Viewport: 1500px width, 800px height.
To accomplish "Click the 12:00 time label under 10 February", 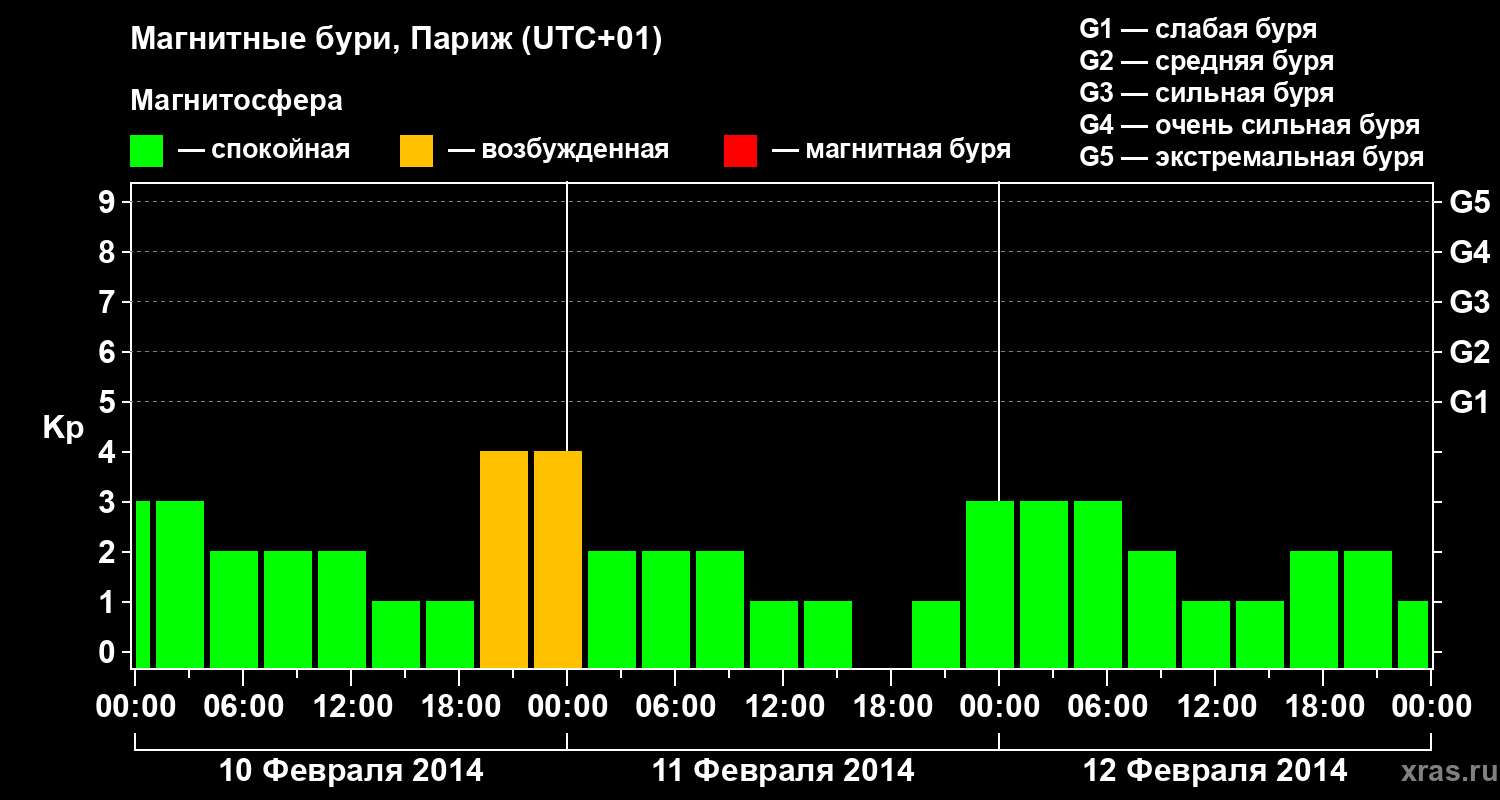I will click(351, 706).
